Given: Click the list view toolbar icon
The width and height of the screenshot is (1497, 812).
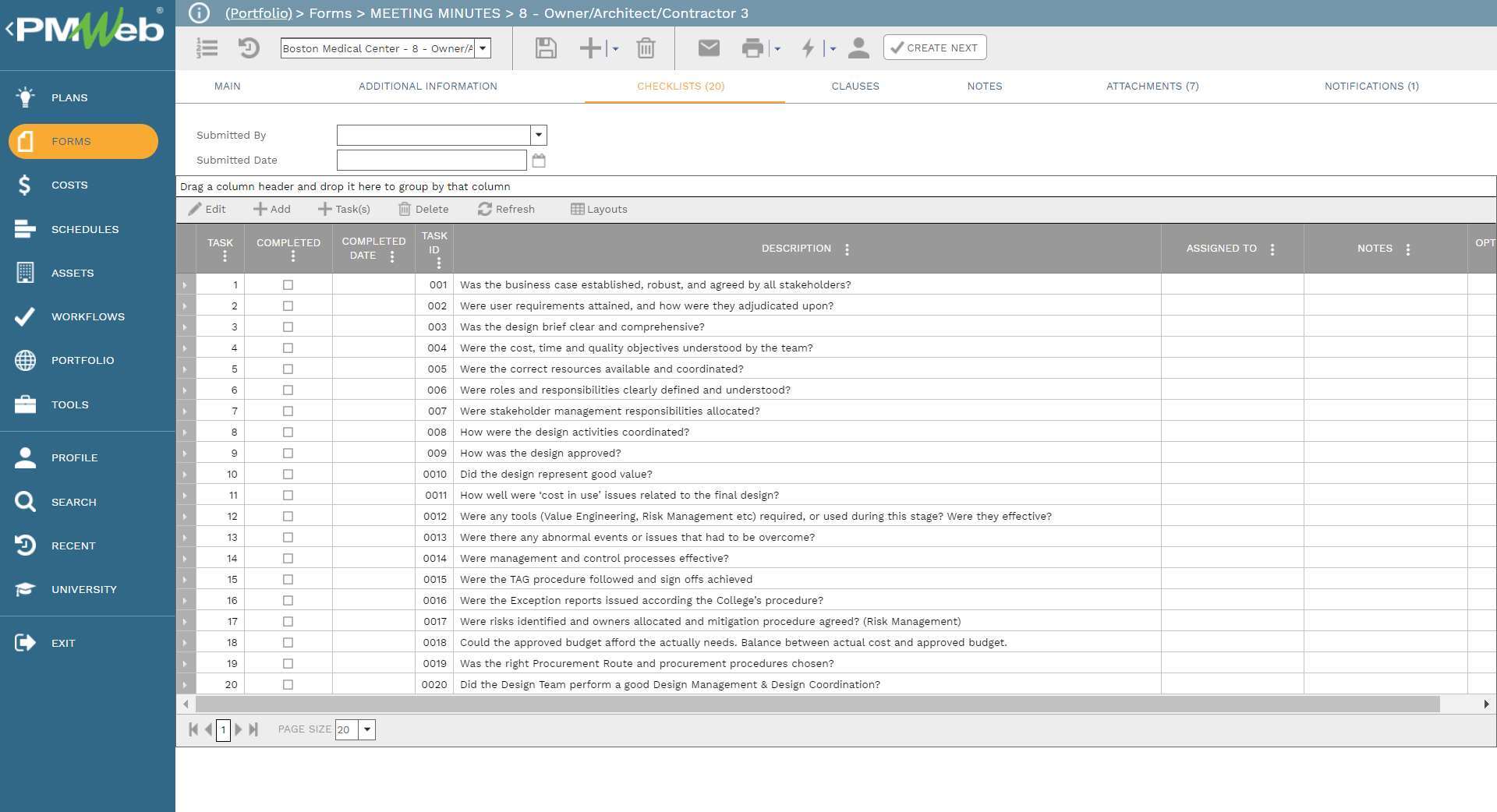Looking at the screenshot, I should [x=207, y=48].
